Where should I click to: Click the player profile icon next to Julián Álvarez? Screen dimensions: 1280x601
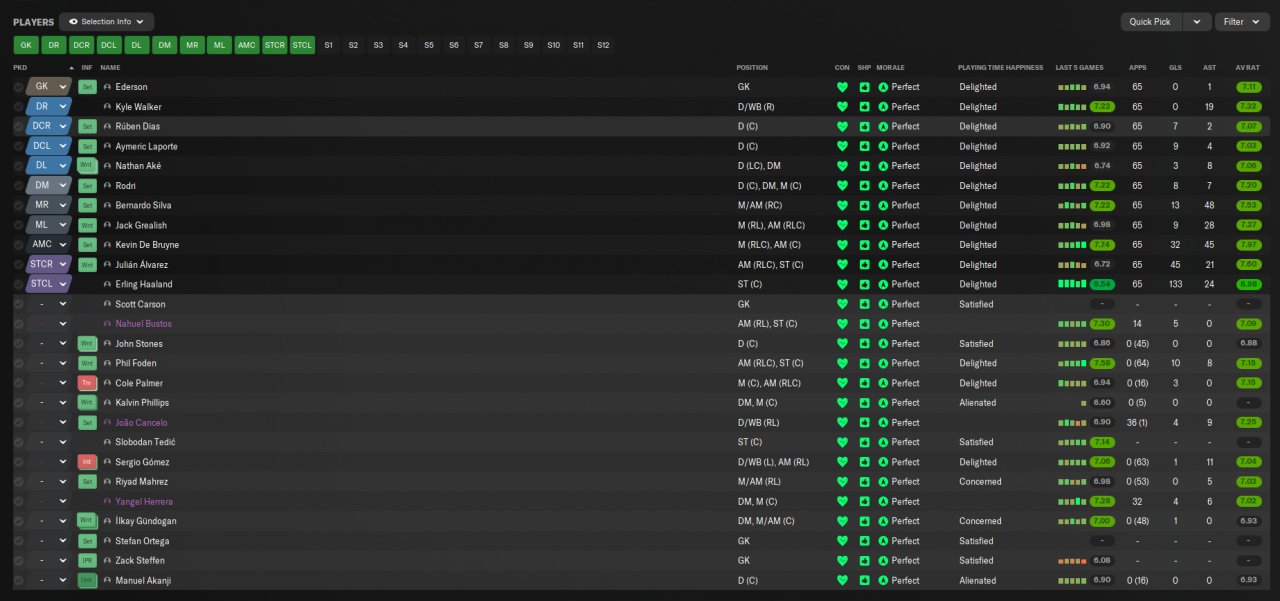107,265
